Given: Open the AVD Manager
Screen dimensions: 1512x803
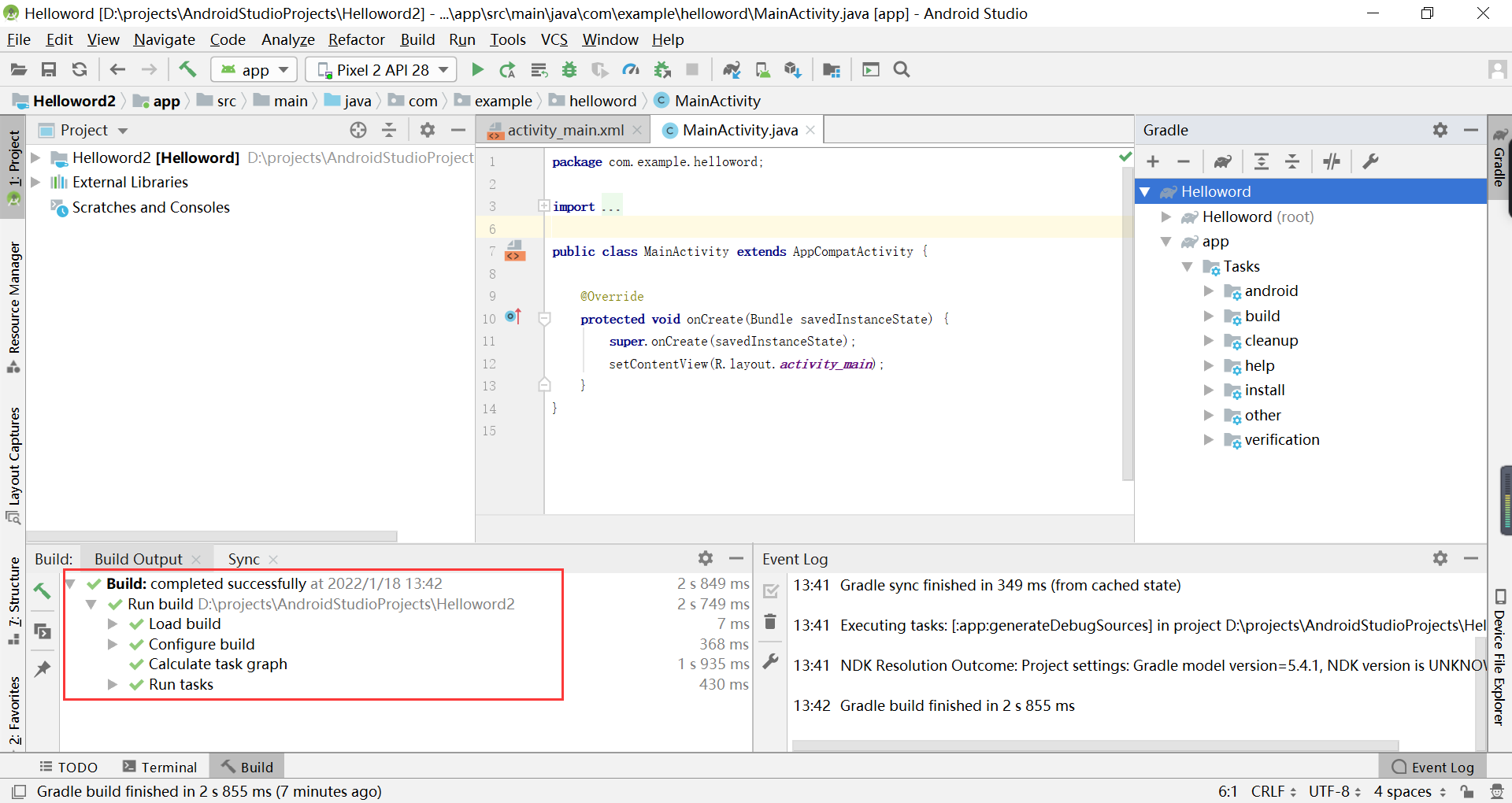Looking at the screenshot, I should coord(763,69).
